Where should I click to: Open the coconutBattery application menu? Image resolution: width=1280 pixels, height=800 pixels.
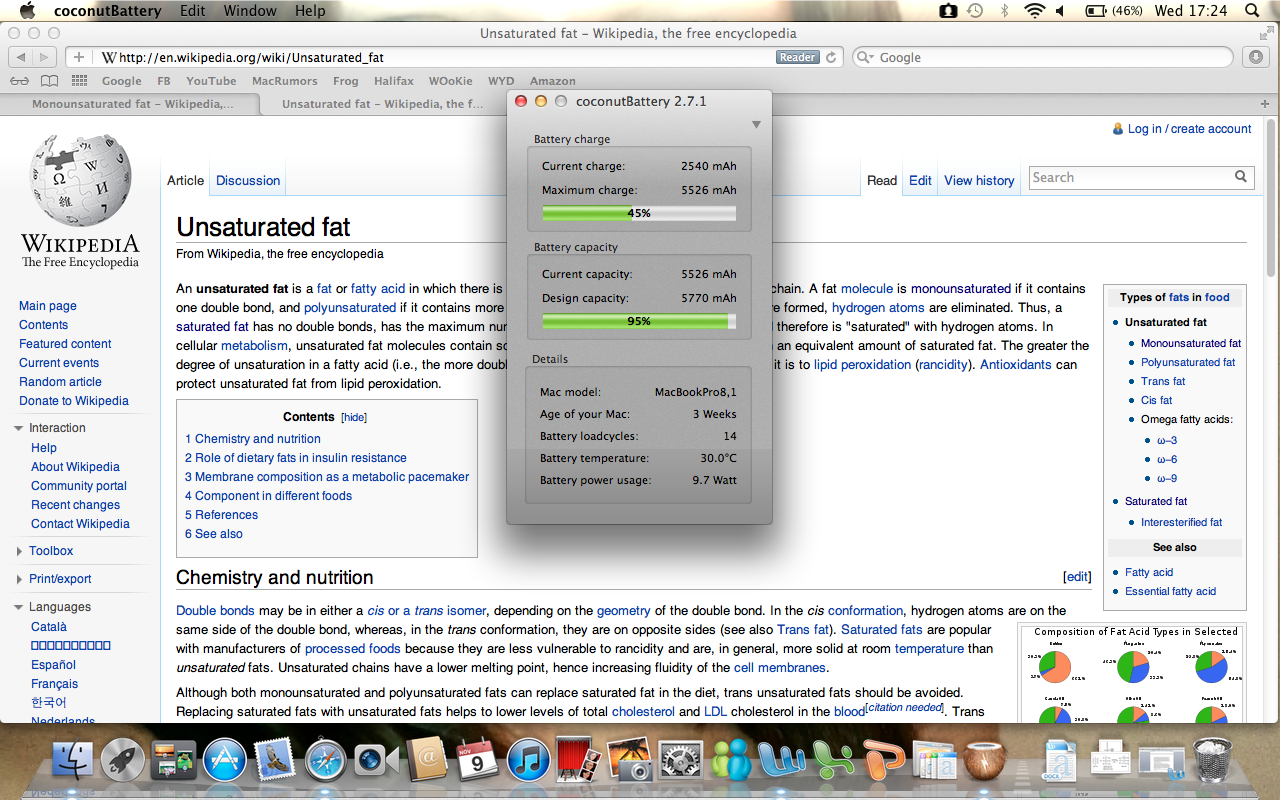click(110, 11)
